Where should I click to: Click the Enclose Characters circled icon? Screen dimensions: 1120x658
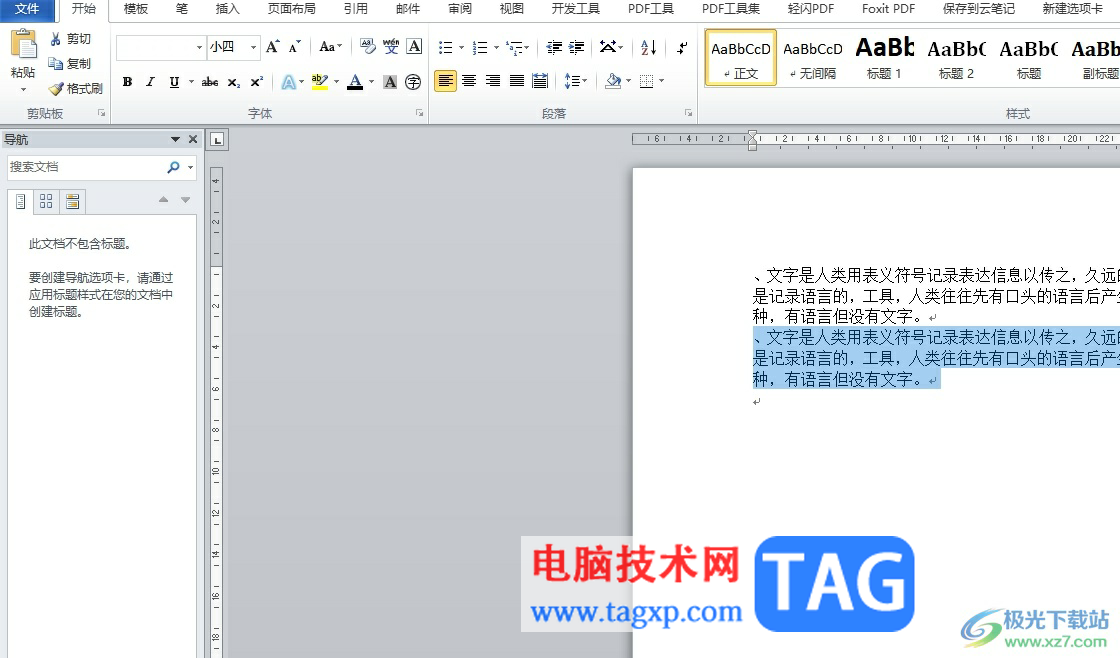click(413, 82)
